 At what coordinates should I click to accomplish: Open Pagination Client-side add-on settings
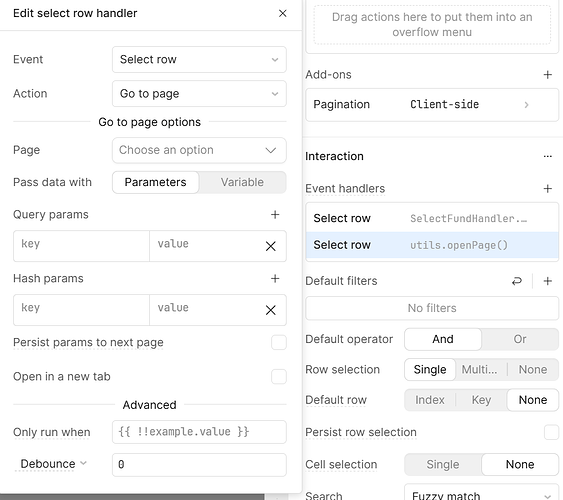tap(432, 104)
